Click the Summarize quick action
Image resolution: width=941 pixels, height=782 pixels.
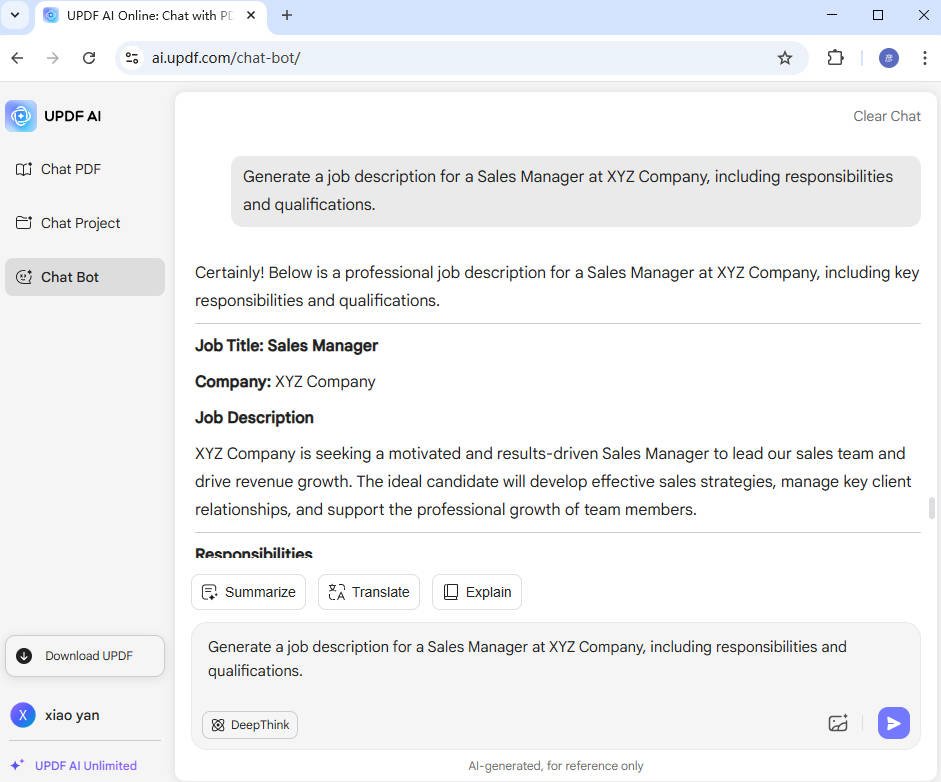point(248,591)
